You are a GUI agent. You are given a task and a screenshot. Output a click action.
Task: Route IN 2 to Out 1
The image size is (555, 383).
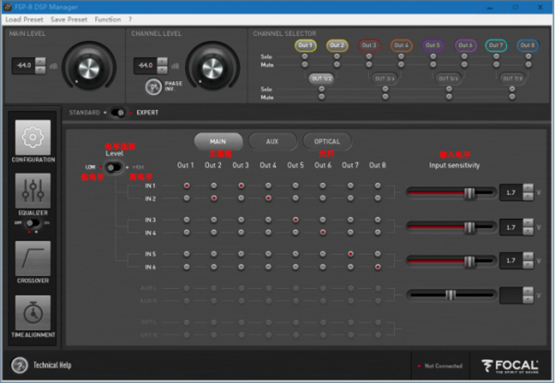point(187,198)
